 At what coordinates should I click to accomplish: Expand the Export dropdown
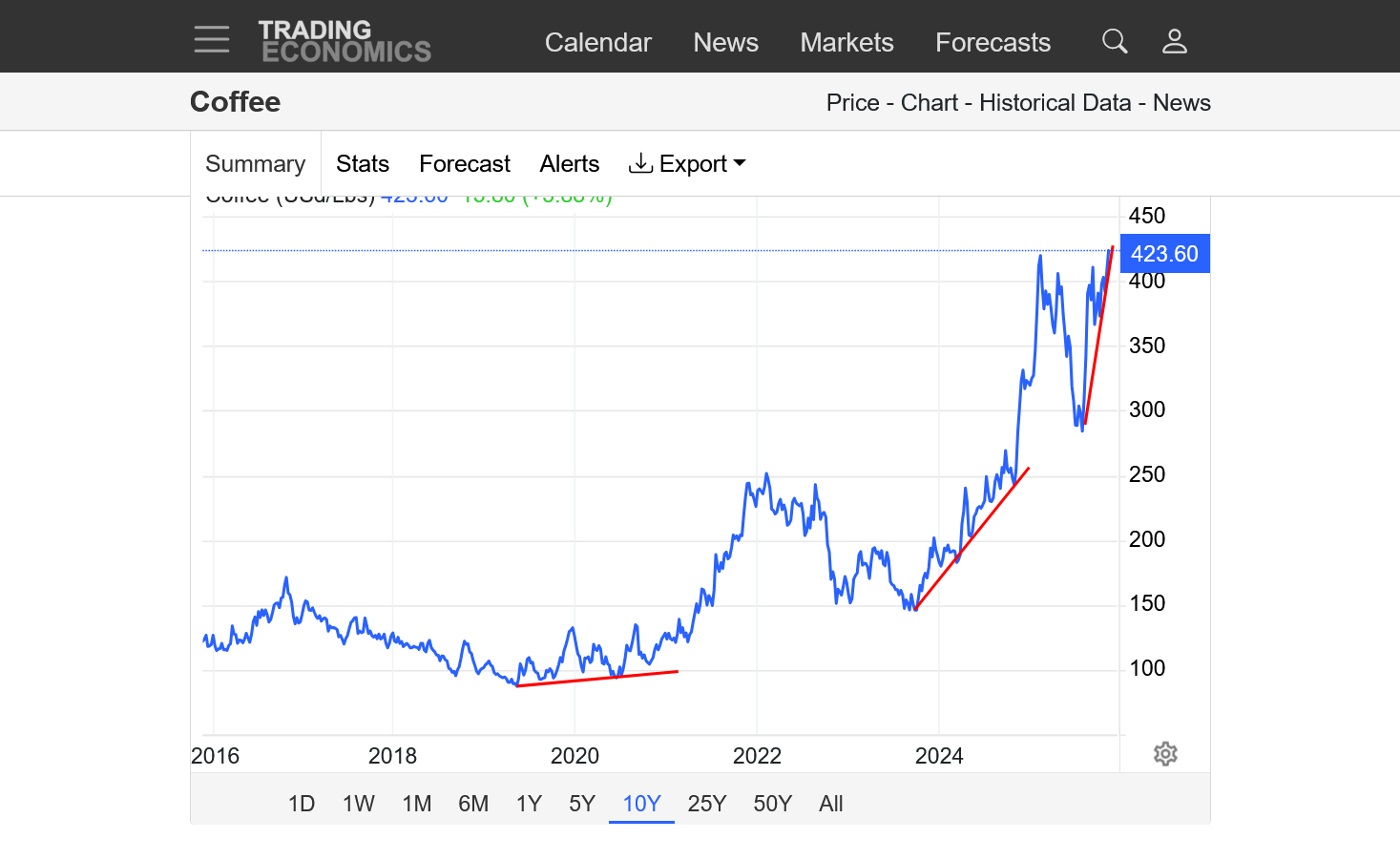coord(687,164)
